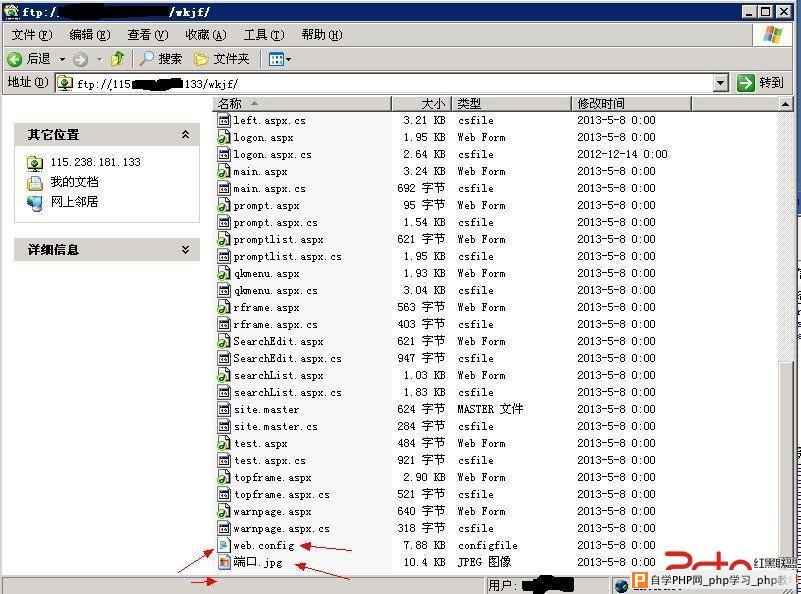Select the promptlist.aspx file icon
This screenshot has height=594, width=801.
coord(224,240)
